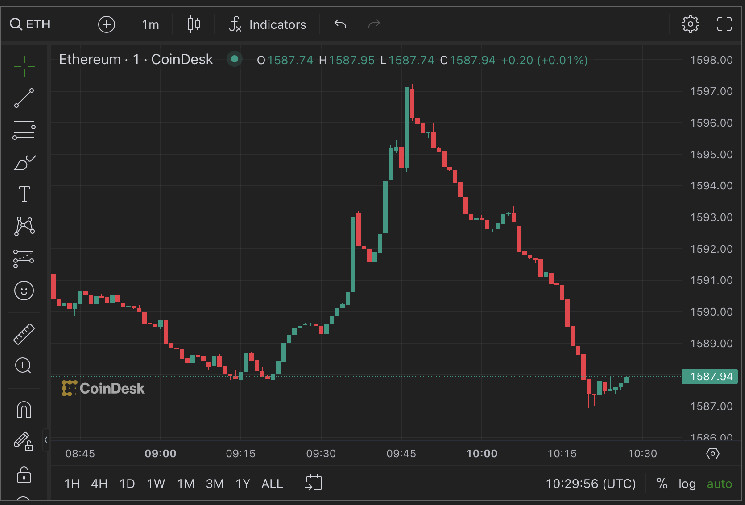Select the 1M time range
This screenshot has height=505, width=745.
pyautogui.click(x=186, y=484)
